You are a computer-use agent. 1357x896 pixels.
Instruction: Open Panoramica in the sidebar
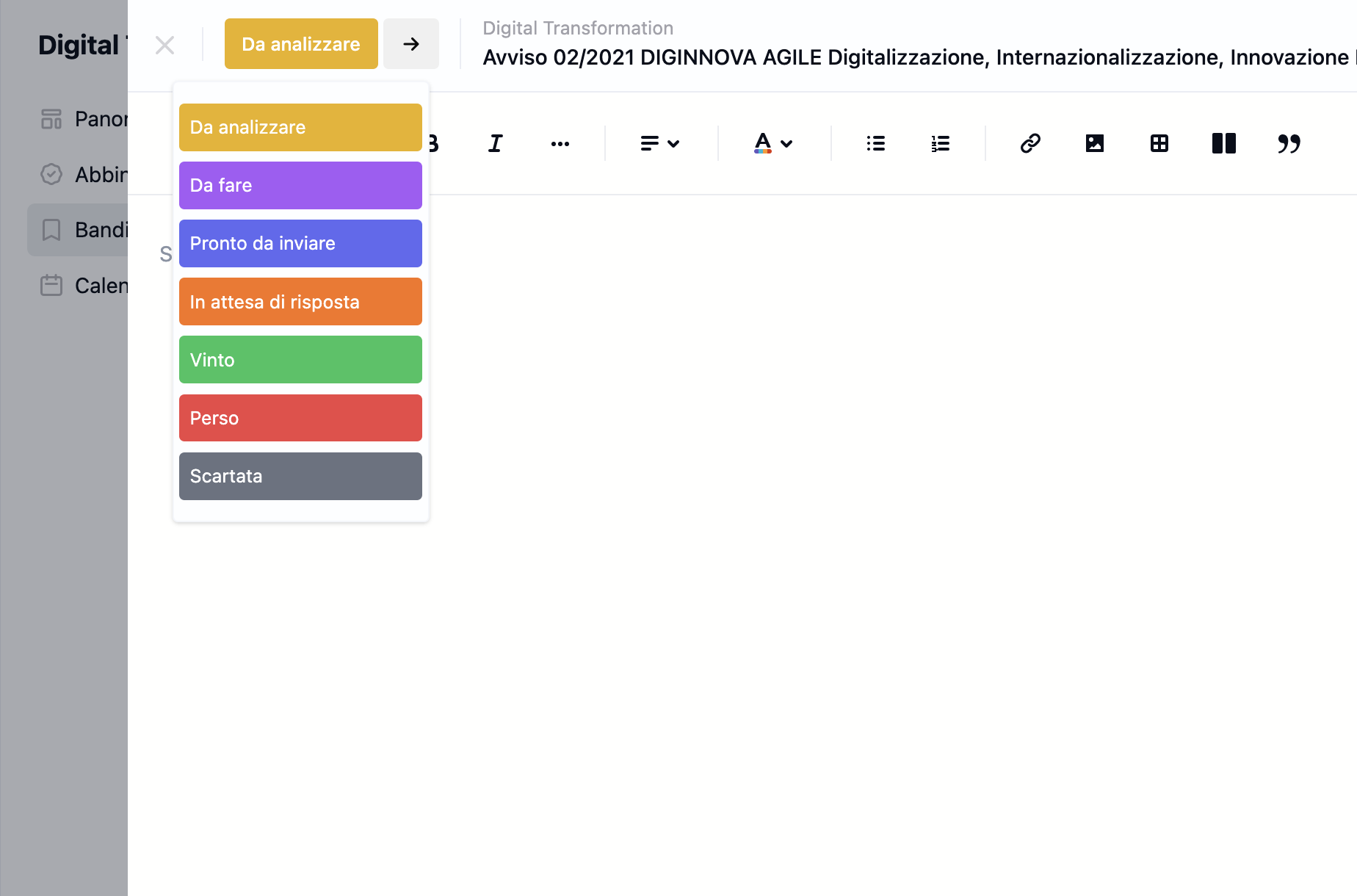78,119
